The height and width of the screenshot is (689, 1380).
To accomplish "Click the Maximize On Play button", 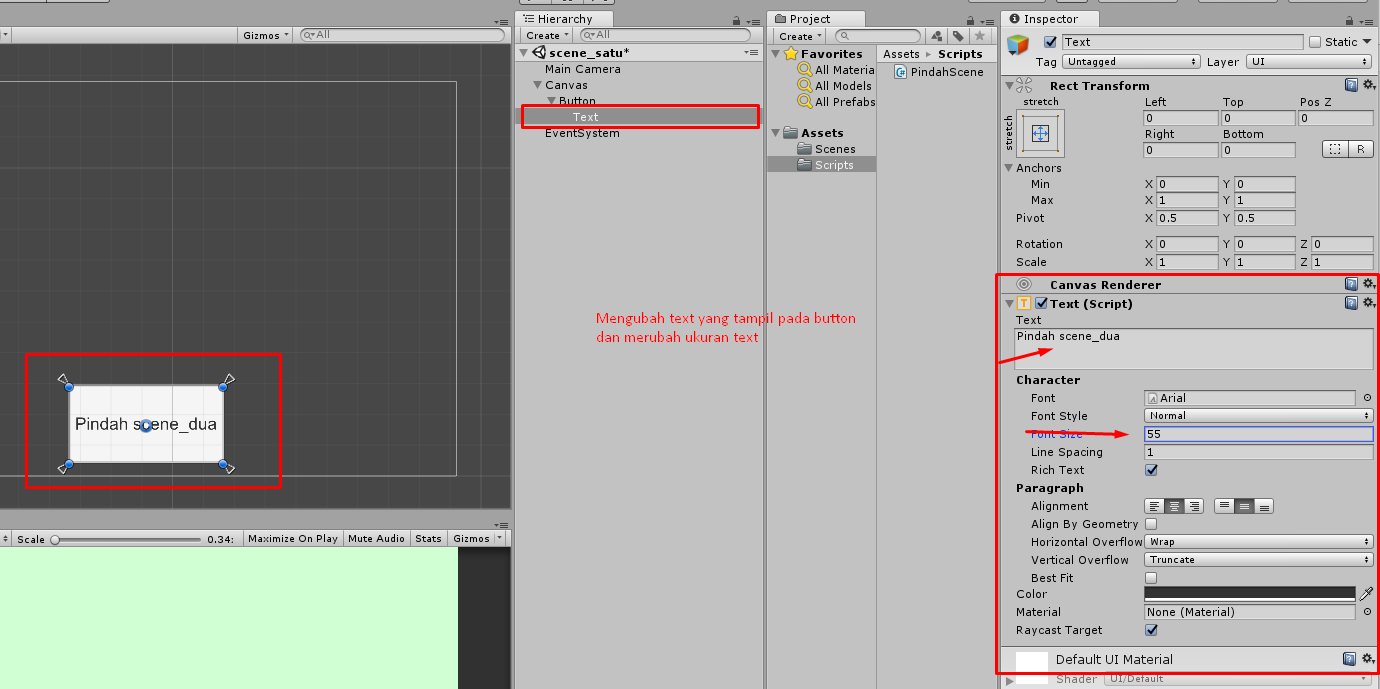I will click(292, 538).
